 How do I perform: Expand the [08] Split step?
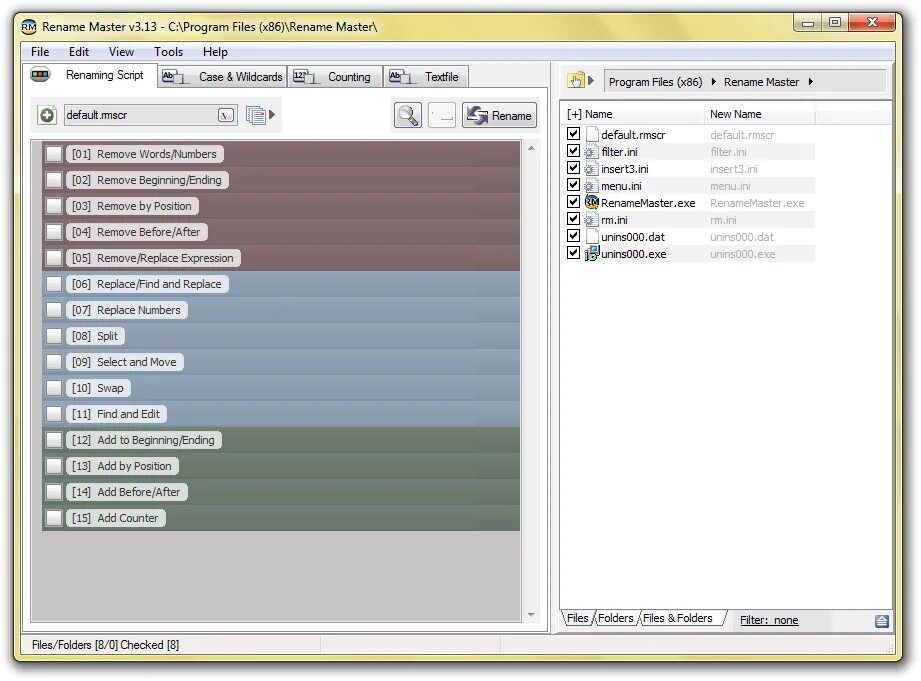[x=95, y=336]
